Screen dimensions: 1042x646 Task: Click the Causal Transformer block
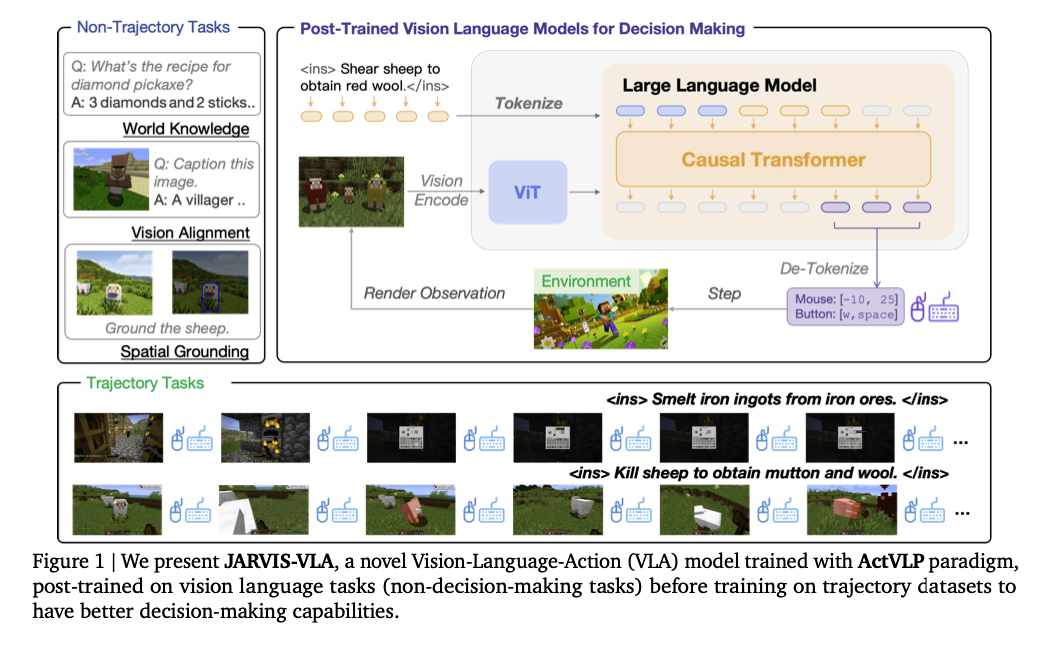[774, 160]
